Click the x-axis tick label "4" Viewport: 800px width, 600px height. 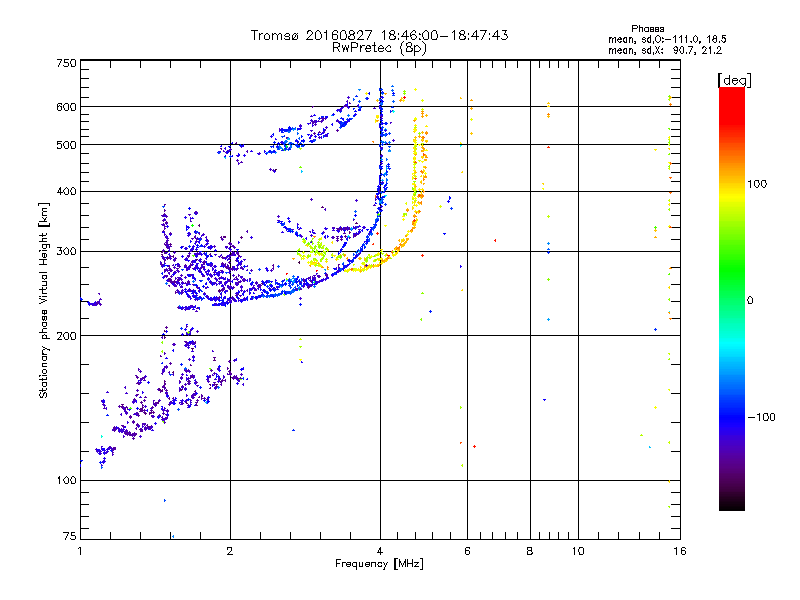380,551
